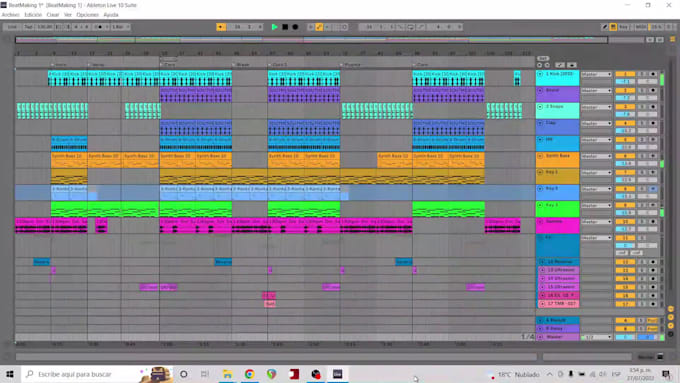680x383 pixels.
Task: Solo the Synth Bass track
Action: click(642, 156)
